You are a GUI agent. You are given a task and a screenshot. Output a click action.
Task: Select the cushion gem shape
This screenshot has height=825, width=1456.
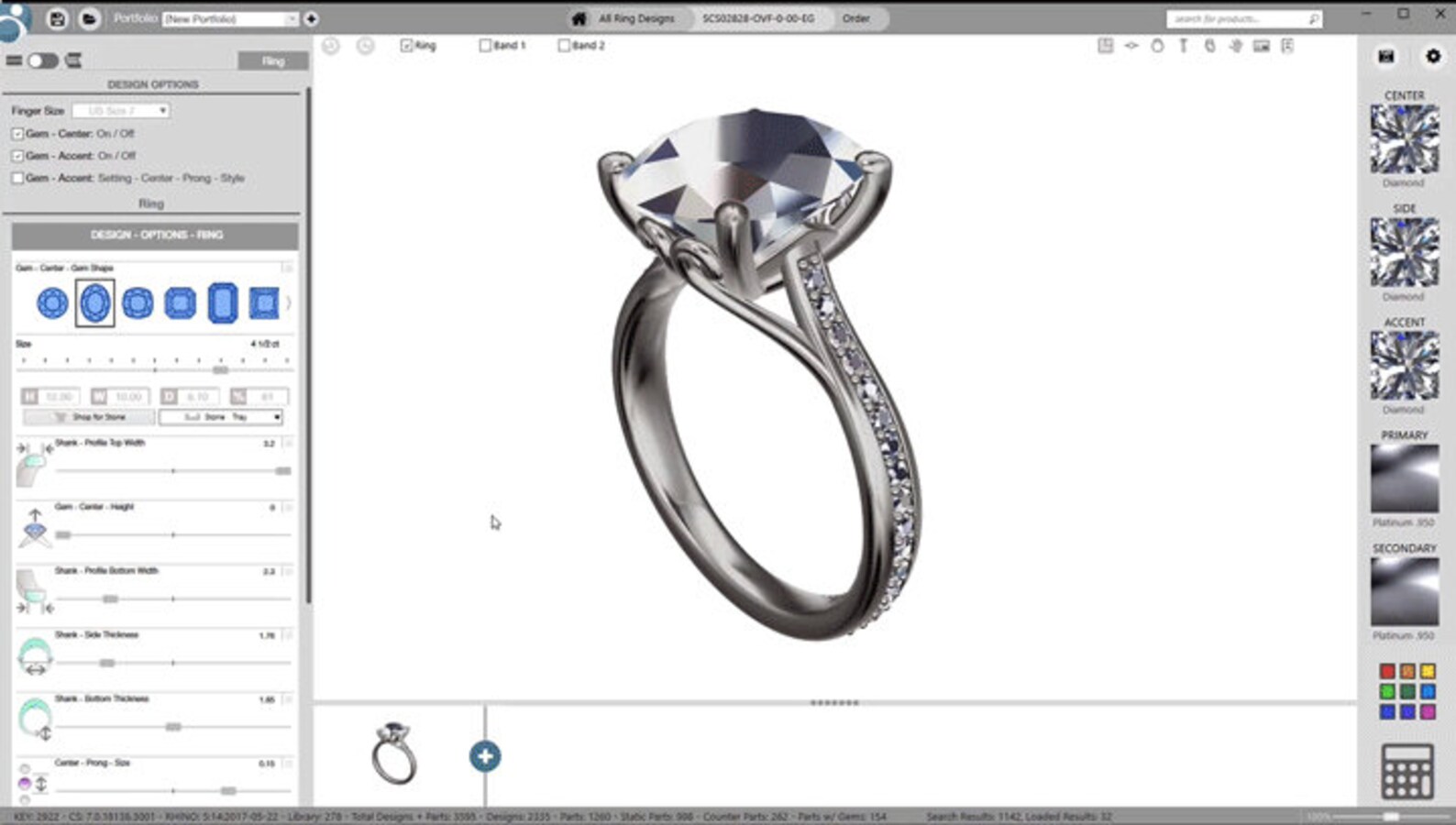[x=138, y=302]
